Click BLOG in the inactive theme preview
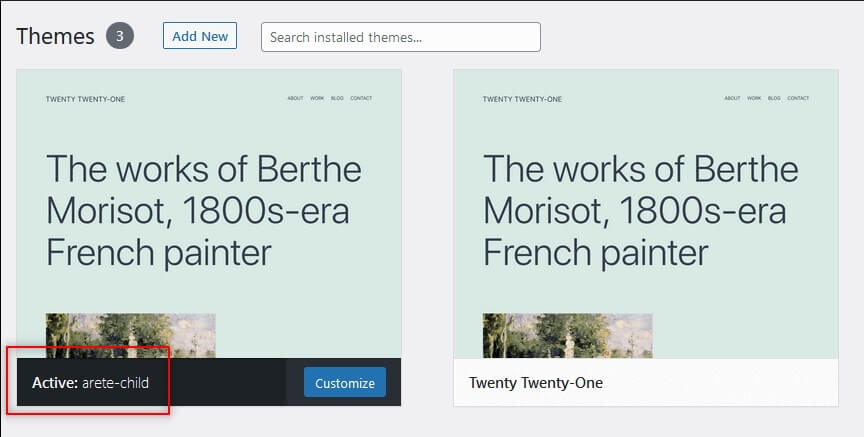 (x=774, y=98)
